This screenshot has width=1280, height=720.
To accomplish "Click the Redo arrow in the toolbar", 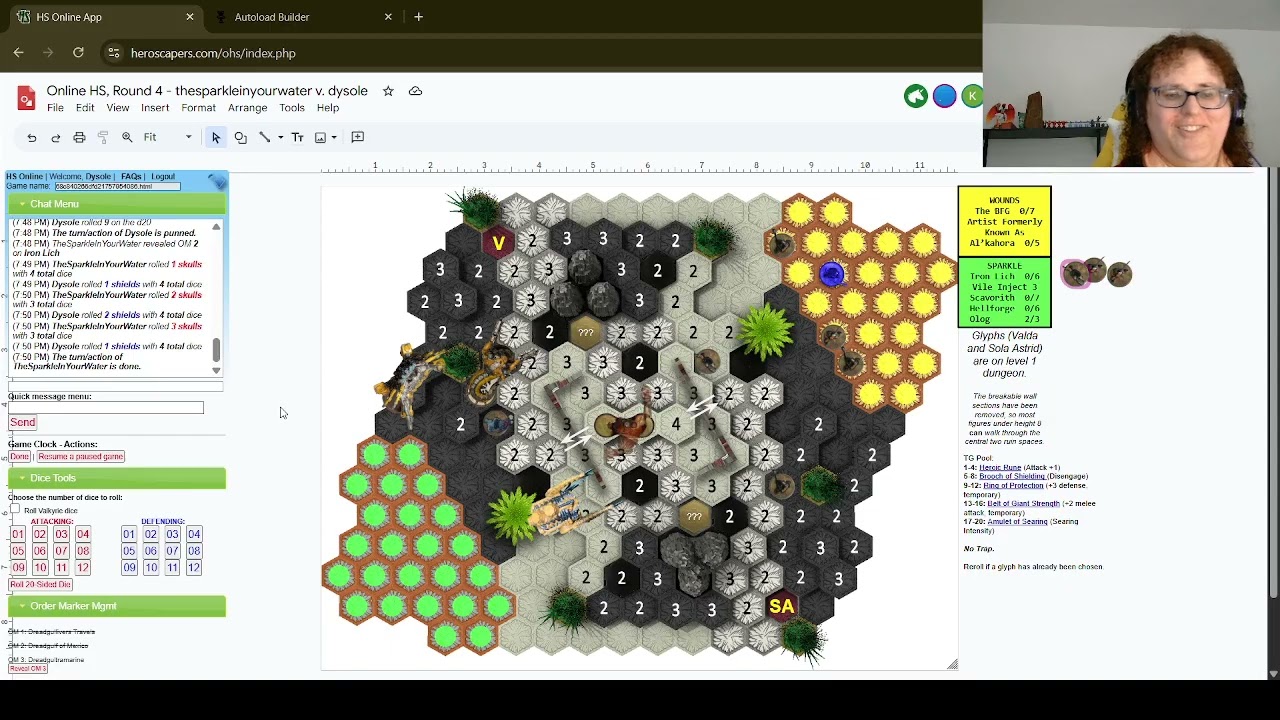I will [56, 137].
